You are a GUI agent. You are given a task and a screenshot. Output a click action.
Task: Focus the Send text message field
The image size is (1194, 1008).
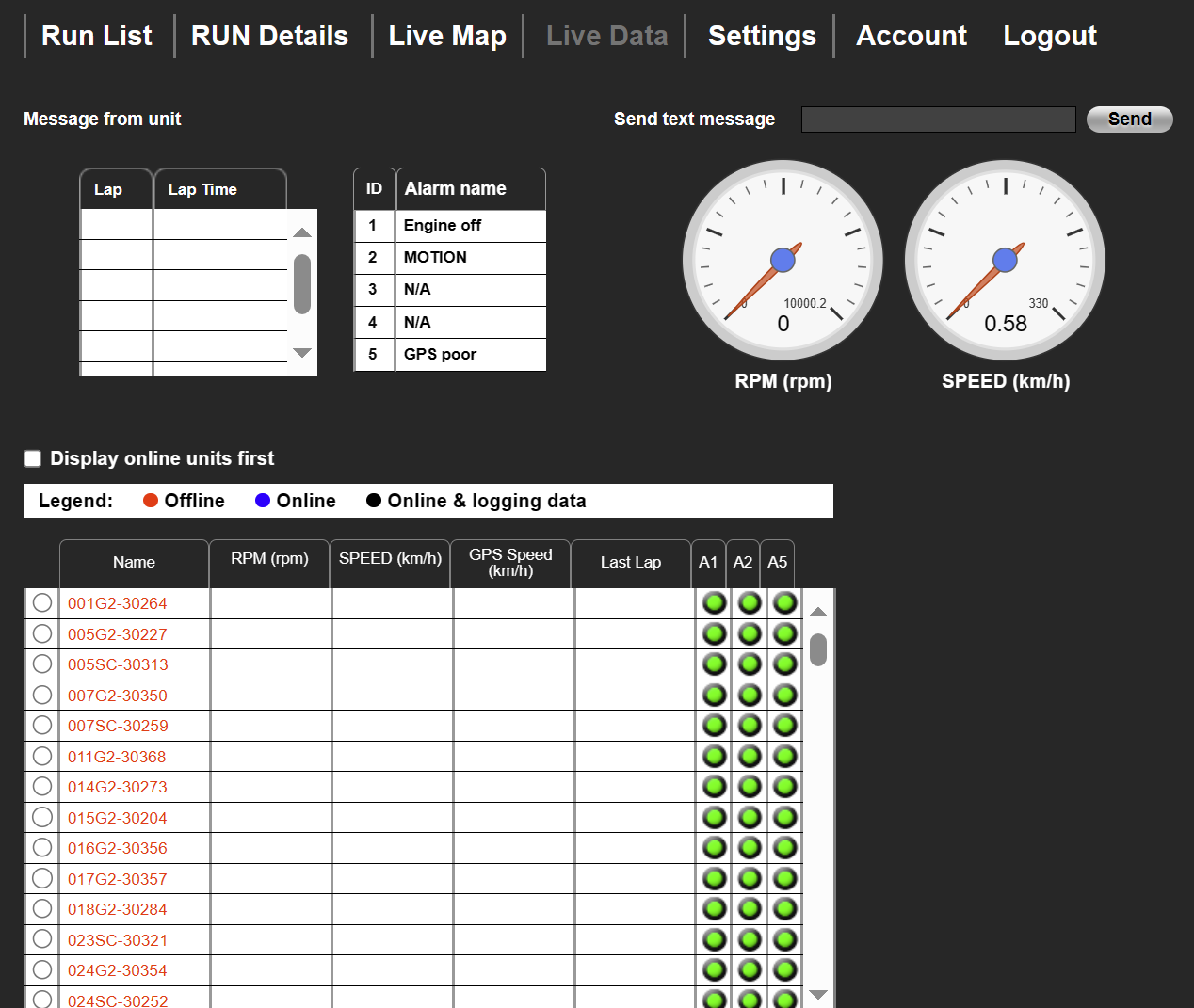(x=938, y=120)
